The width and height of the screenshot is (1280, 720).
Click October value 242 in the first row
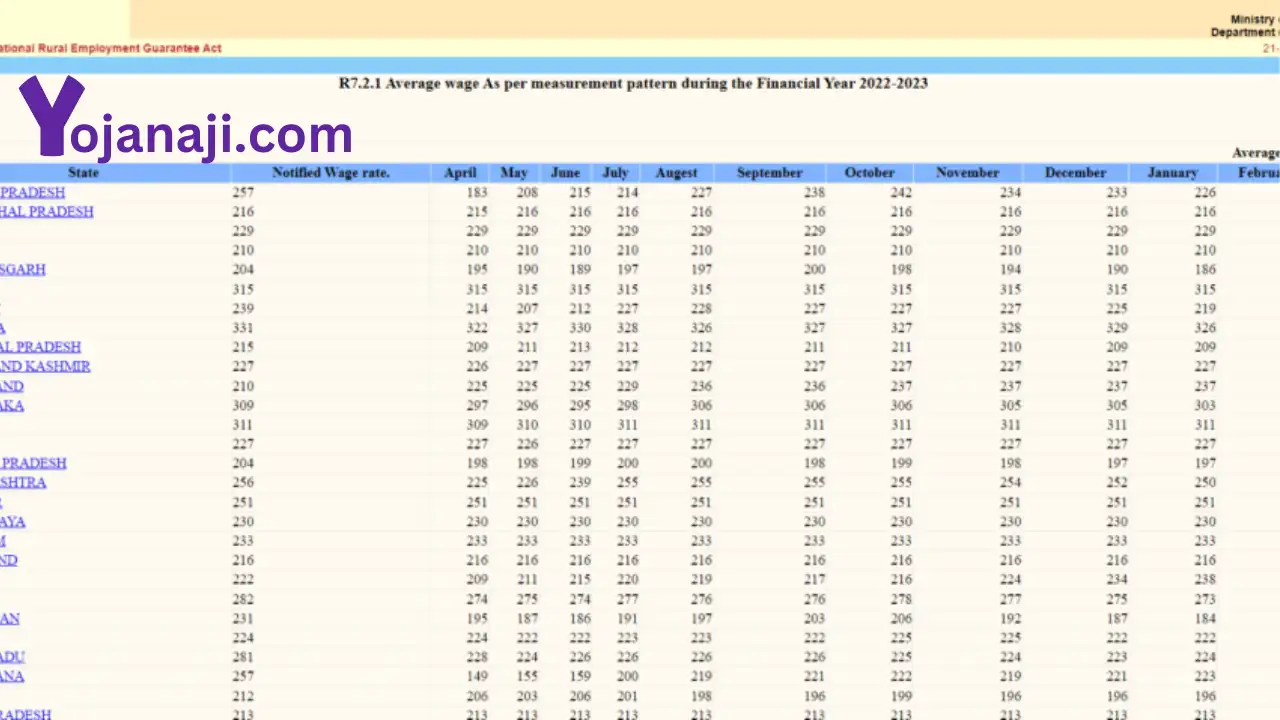point(901,193)
